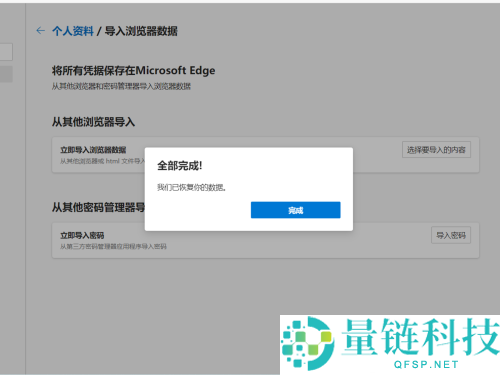This screenshot has height=375, width=500.
Task: Select the 从其他浏览器导入 section heading
Action: coord(93,122)
